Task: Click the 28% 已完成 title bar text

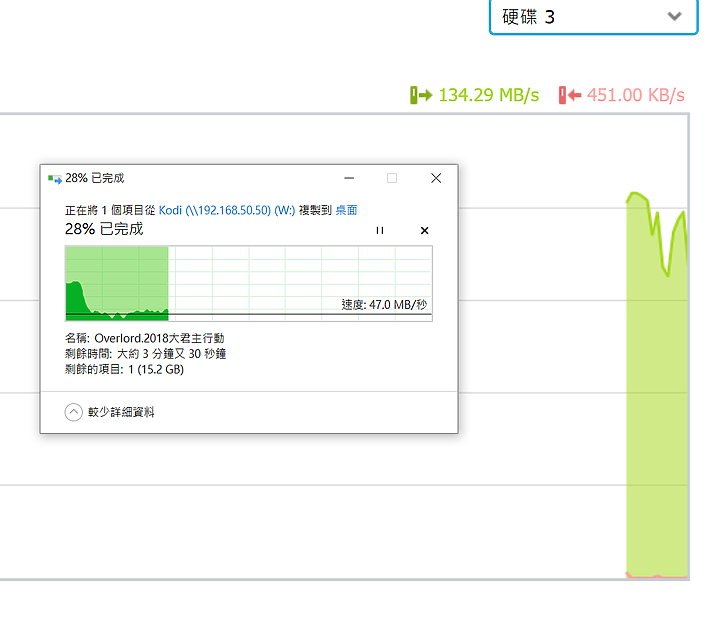Action: pyautogui.click(x=95, y=178)
